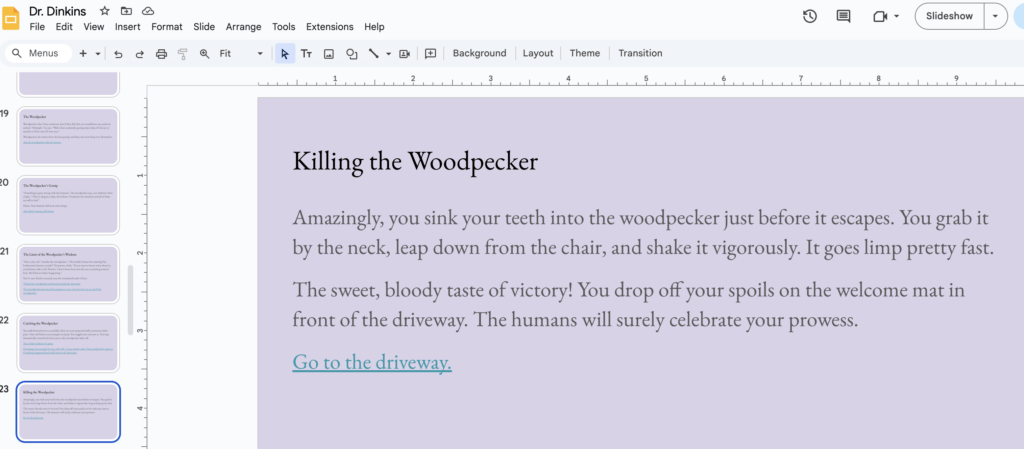Image resolution: width=1024 pixels, height=449 pixels.
Task: Click the undo arrow
Action: pos(118,53)
